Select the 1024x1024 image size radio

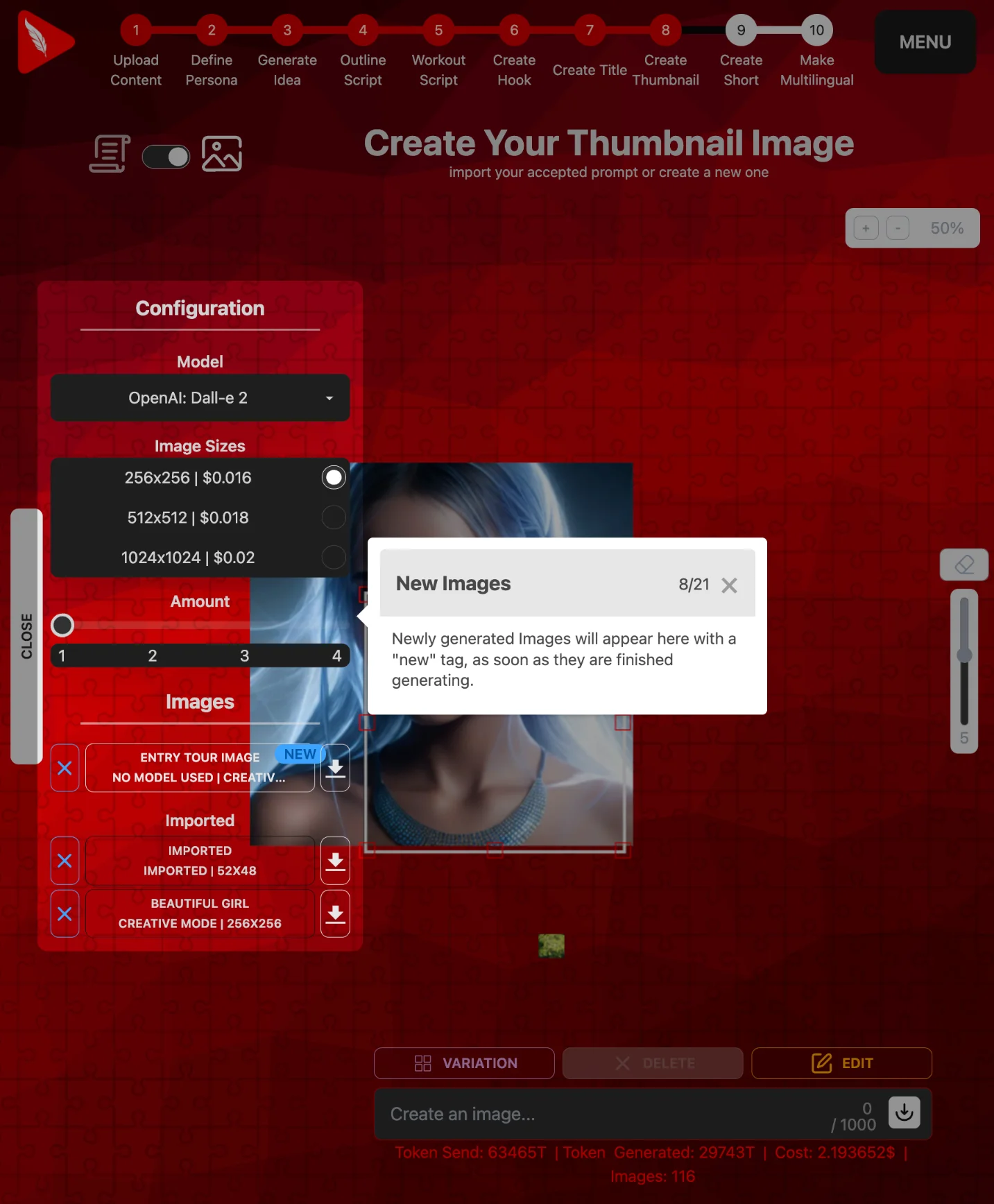pyautogui.click(x=334, y=557)
